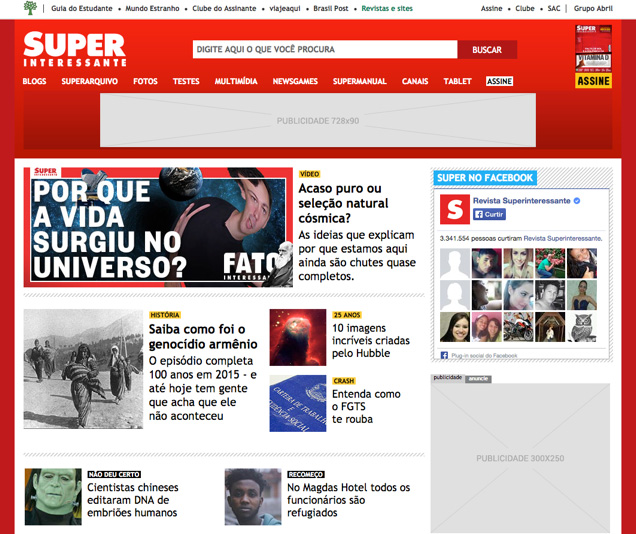
Task: Click the NÃO DEU CERTO tag
Action: (114, 474)
